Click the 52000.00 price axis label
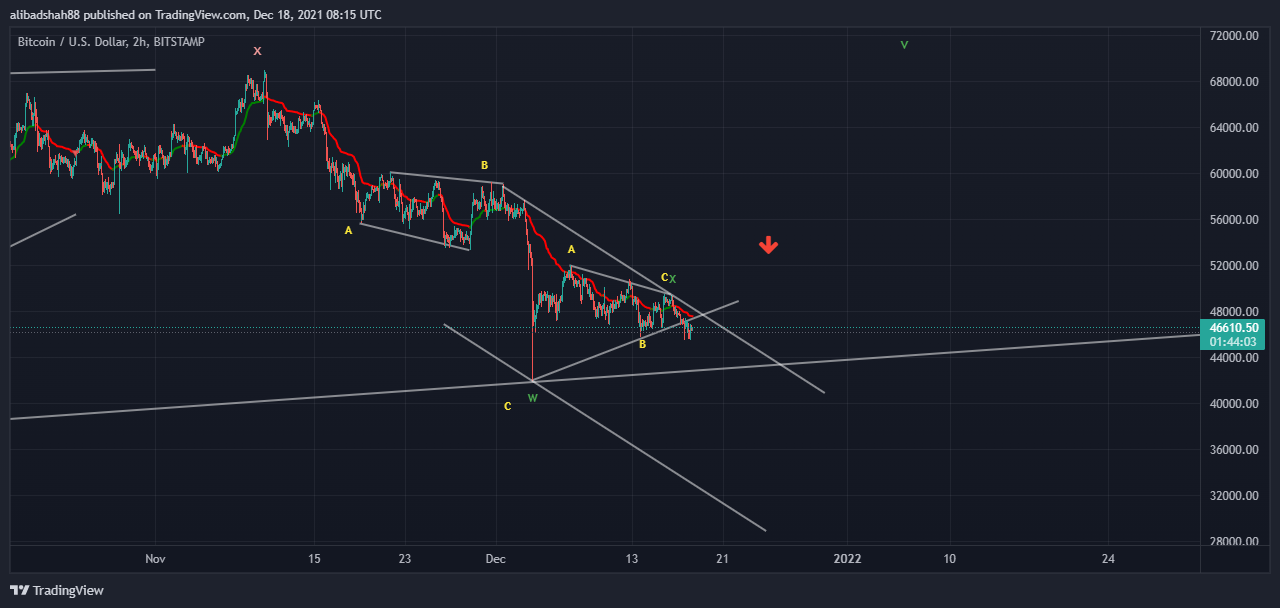Screen dimensions: 1280x608 [1235, 266]
